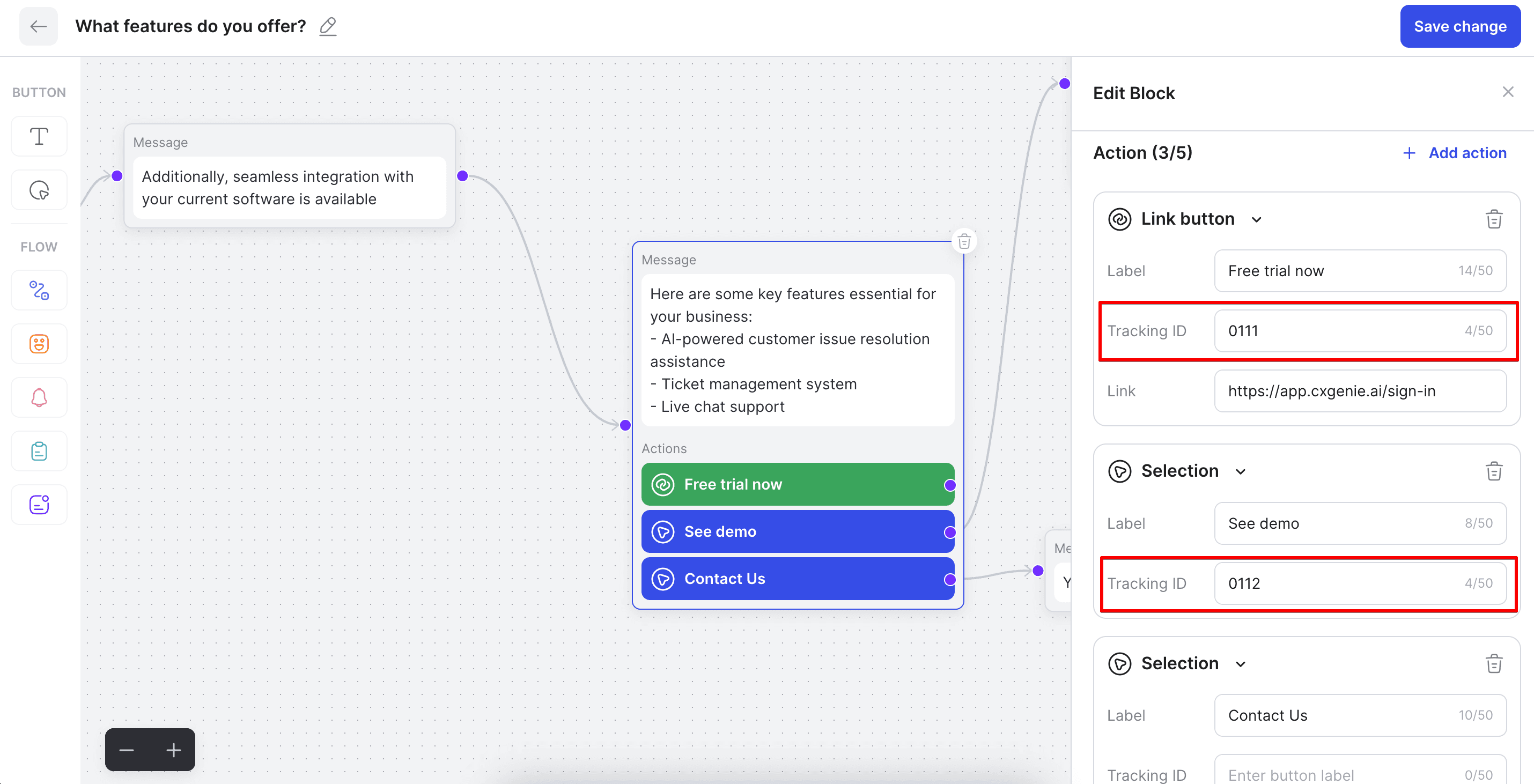Click the Contact Us action button on canvas
The height and width of the screenshot is (784, 1534).
point(798,579)
